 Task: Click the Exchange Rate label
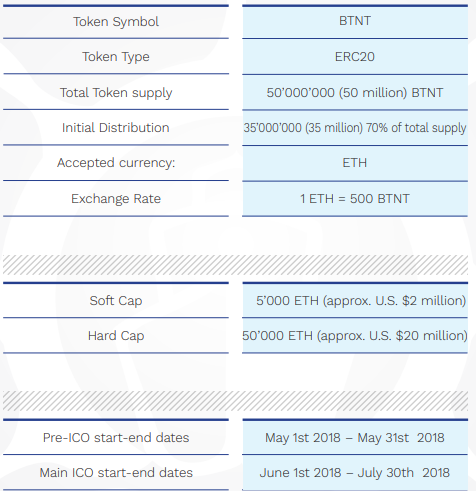116,199
